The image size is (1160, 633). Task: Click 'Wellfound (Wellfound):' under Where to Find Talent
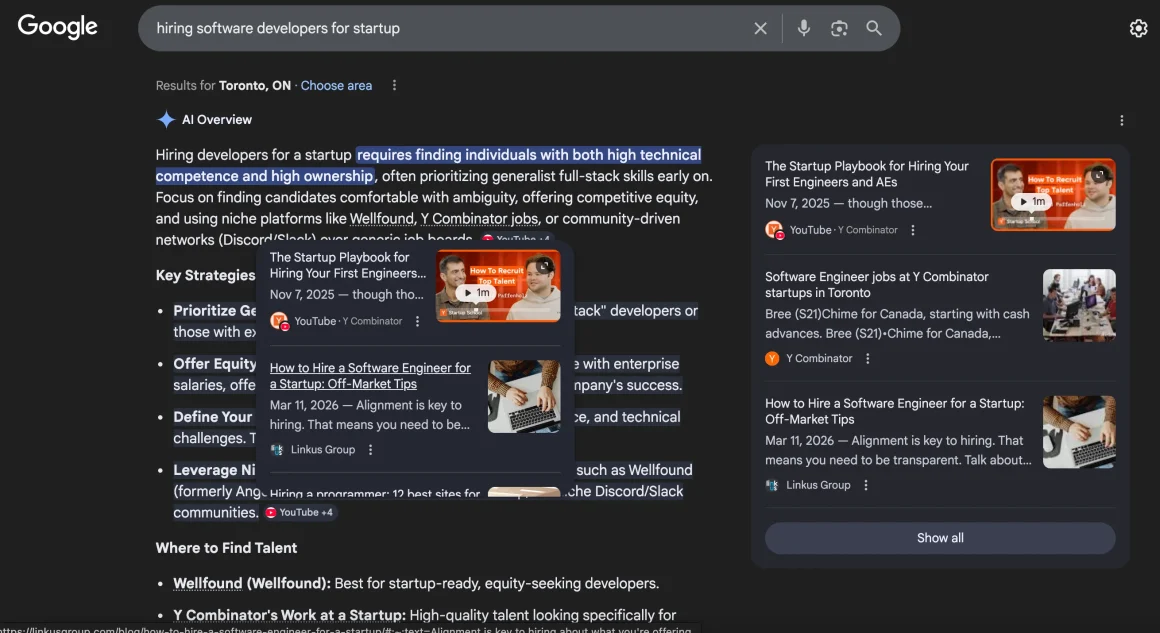click(x=252, y=583)
